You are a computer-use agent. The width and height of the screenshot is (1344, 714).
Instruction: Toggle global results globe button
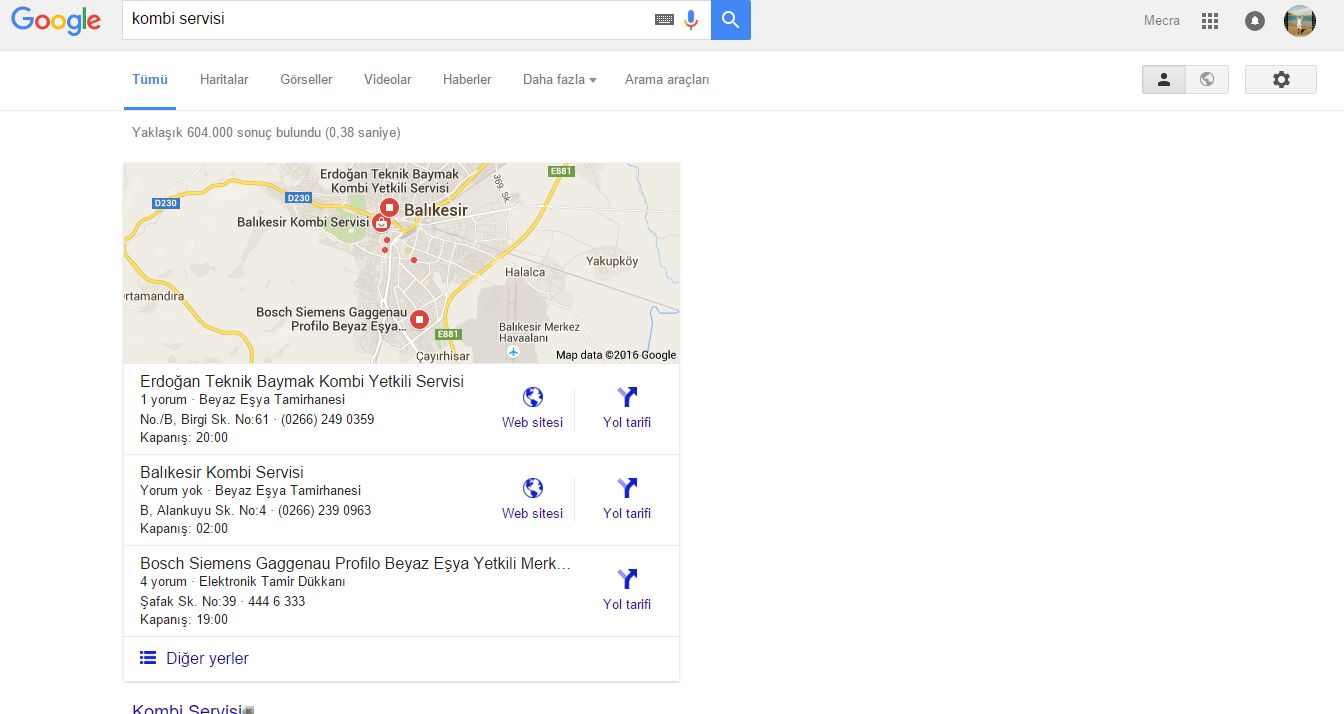(1207, 80)
